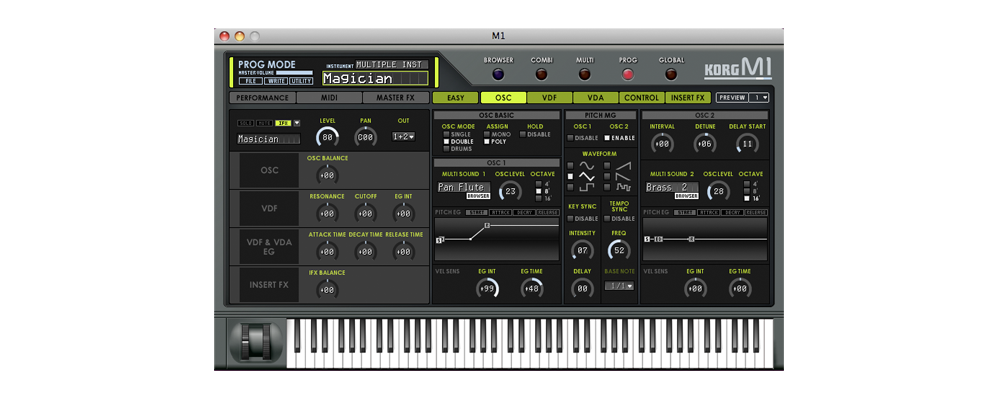1000x400 pixels.
Task: Select the falling sawtooth waveform checkbox
Action: [608, 177]
